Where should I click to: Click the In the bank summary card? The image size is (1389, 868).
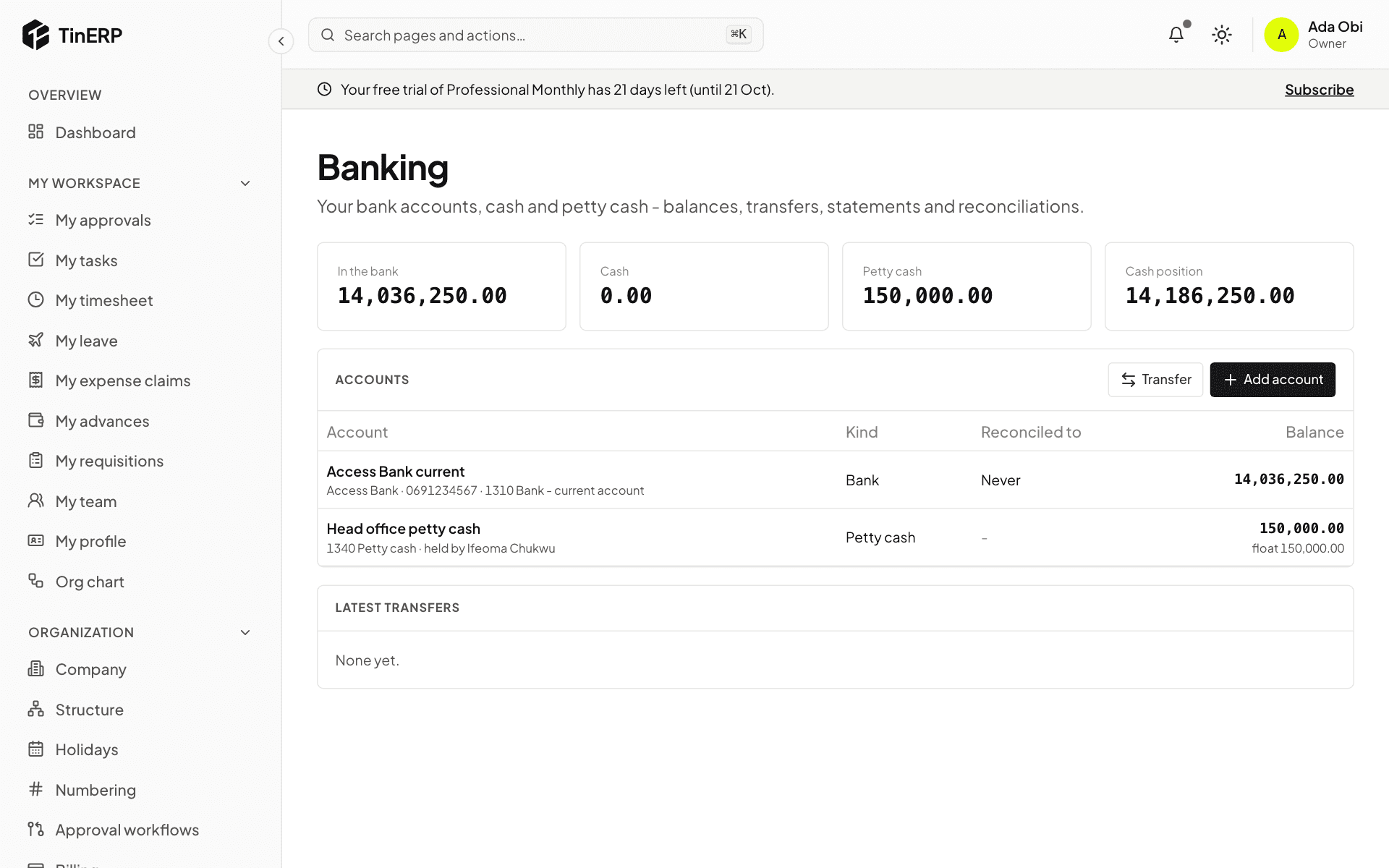click(x=441, y=286)
